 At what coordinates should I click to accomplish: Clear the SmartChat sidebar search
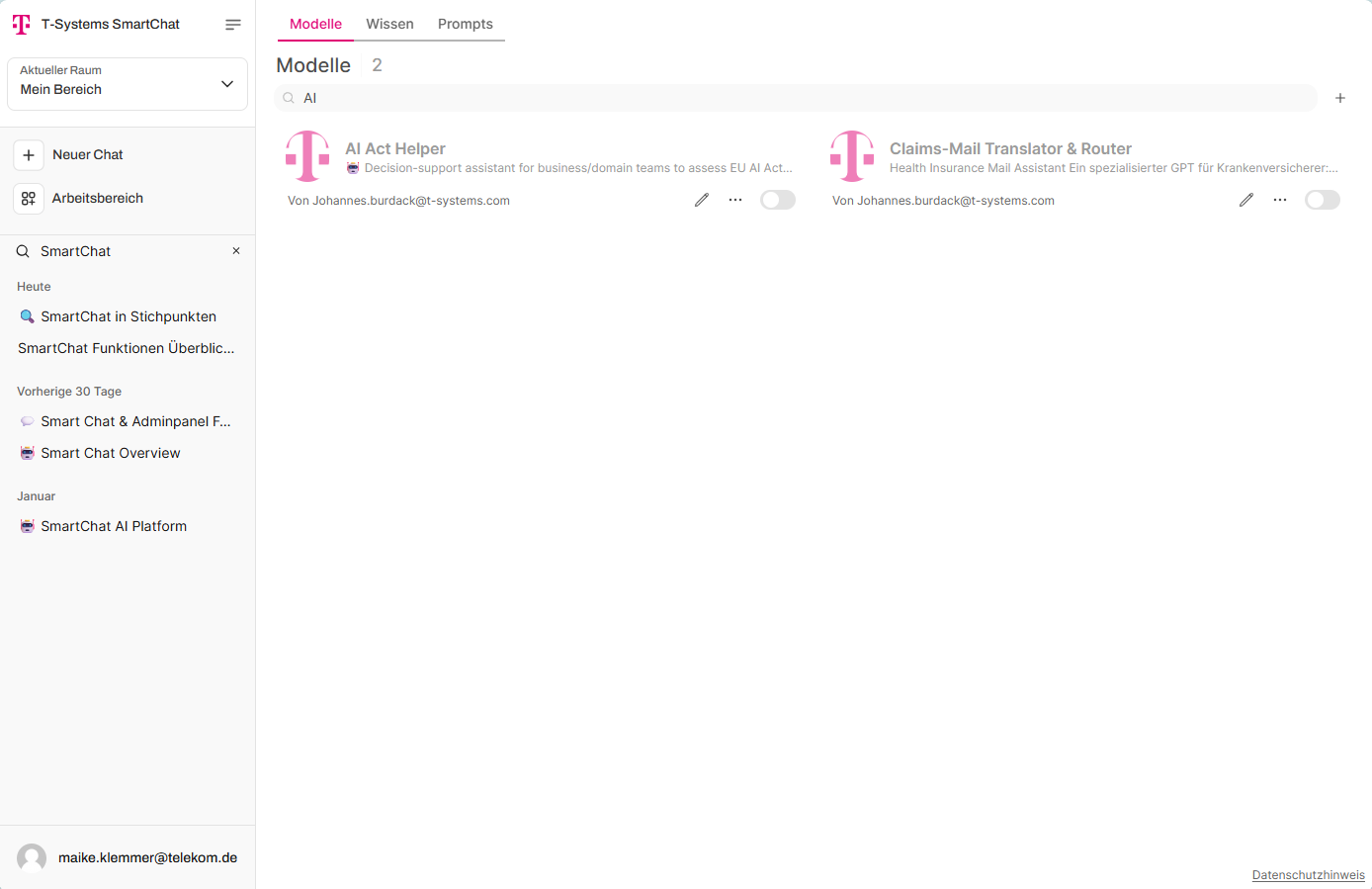point(236,251)
